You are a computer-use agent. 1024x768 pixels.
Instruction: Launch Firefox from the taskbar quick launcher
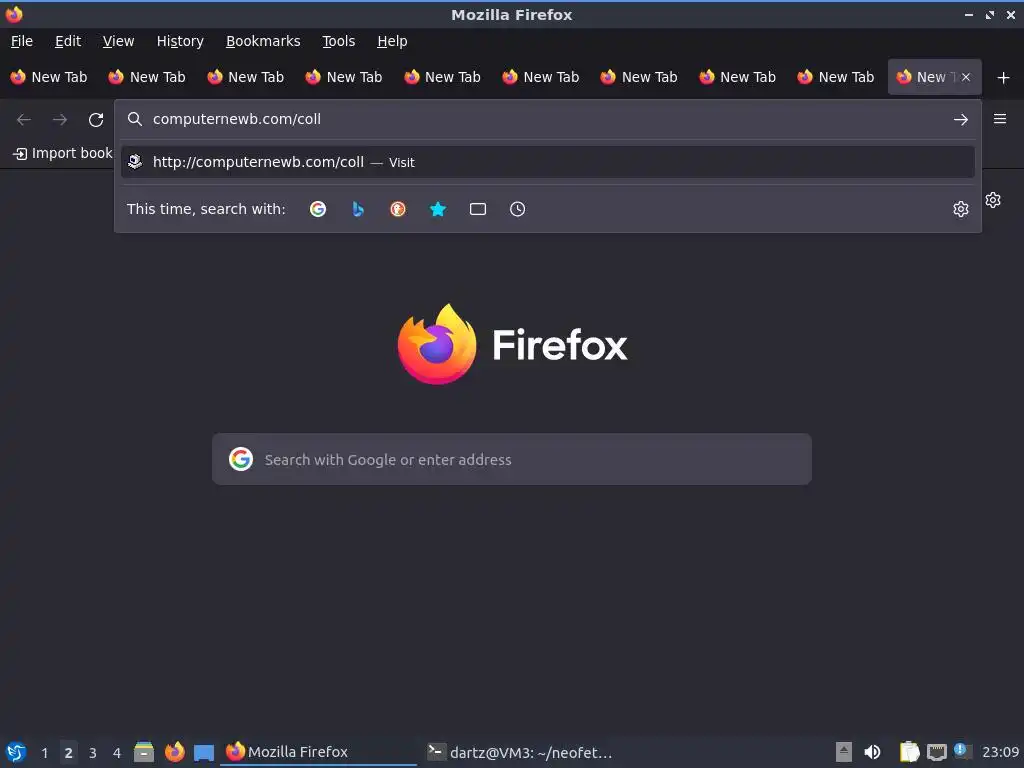pos(174,752)
